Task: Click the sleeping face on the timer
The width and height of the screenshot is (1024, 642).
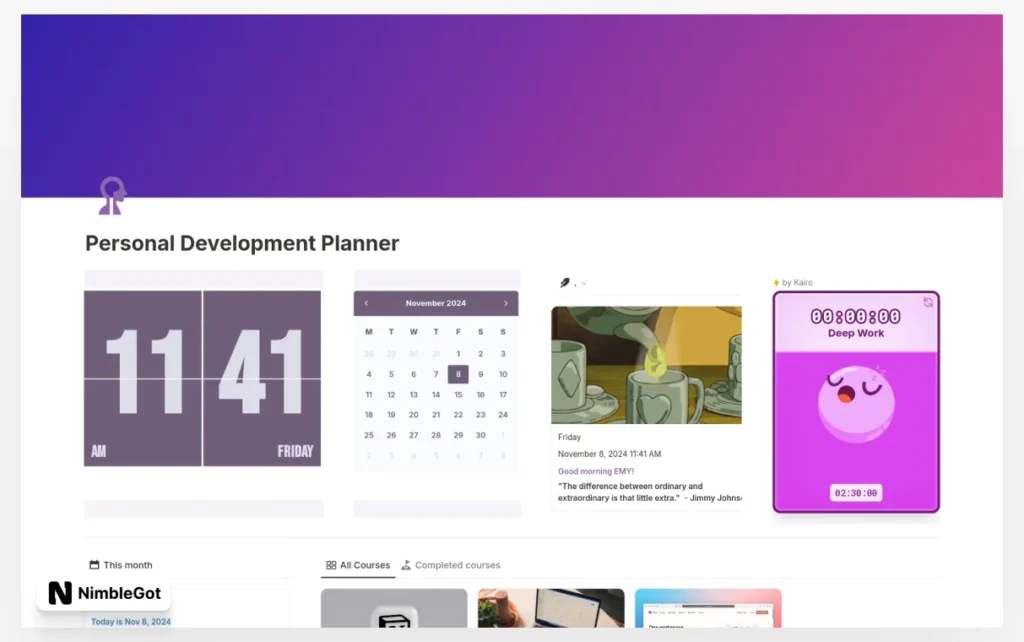Action: (856, 404)
